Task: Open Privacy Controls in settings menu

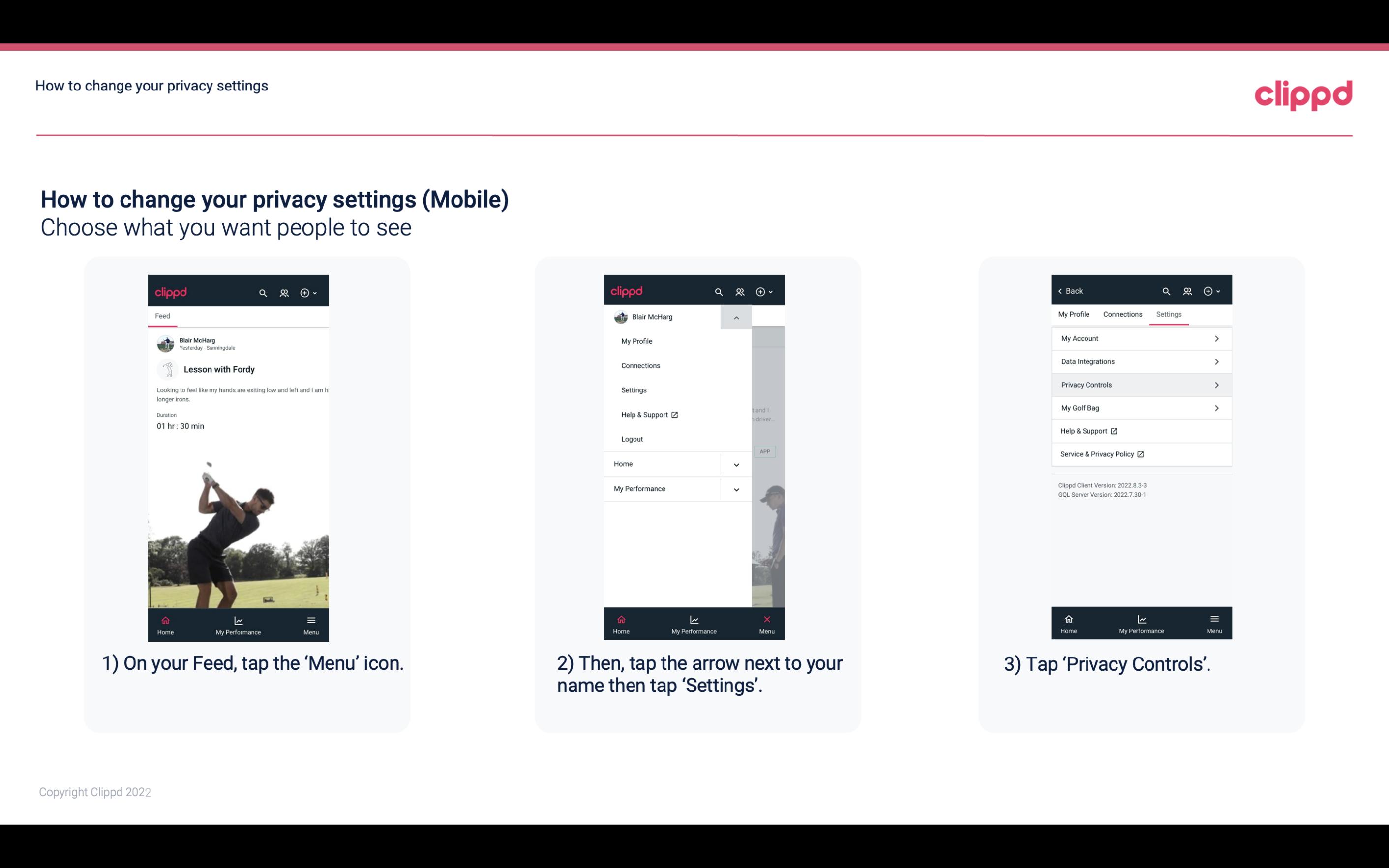Action: pos(1140,384)
